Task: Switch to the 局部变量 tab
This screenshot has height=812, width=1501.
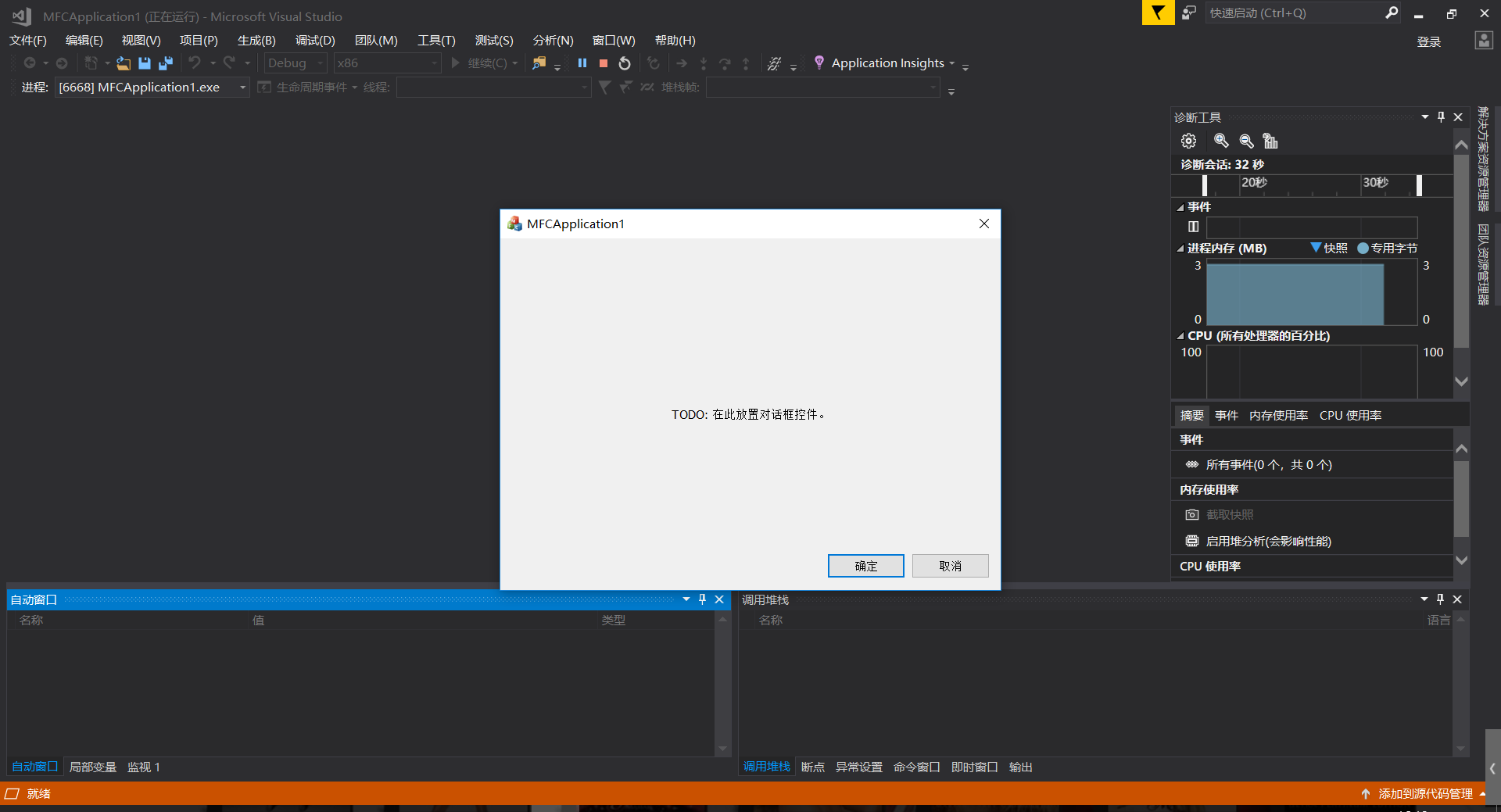Action: pyautogui.click(x=93, y=767)
